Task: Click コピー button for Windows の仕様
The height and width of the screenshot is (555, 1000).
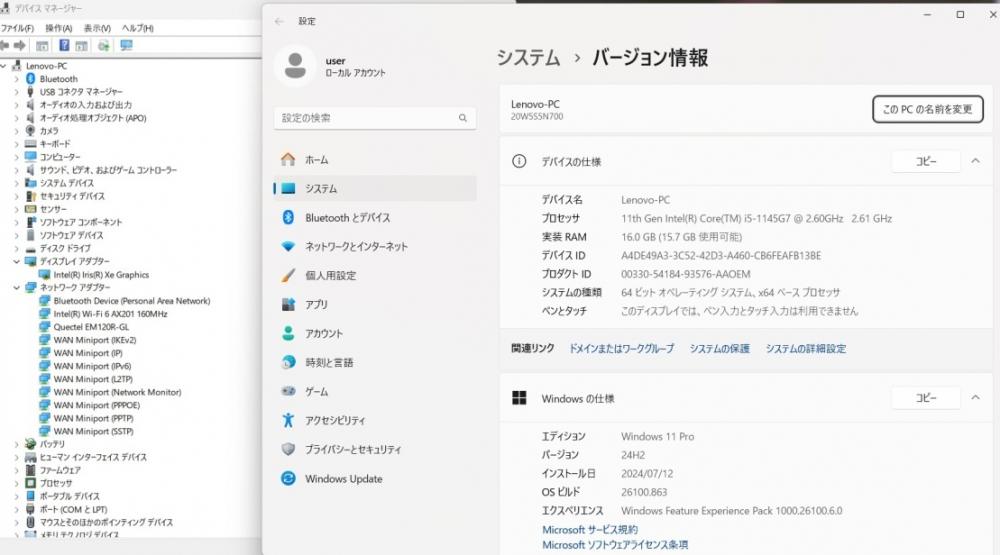Action: (926, 398)
